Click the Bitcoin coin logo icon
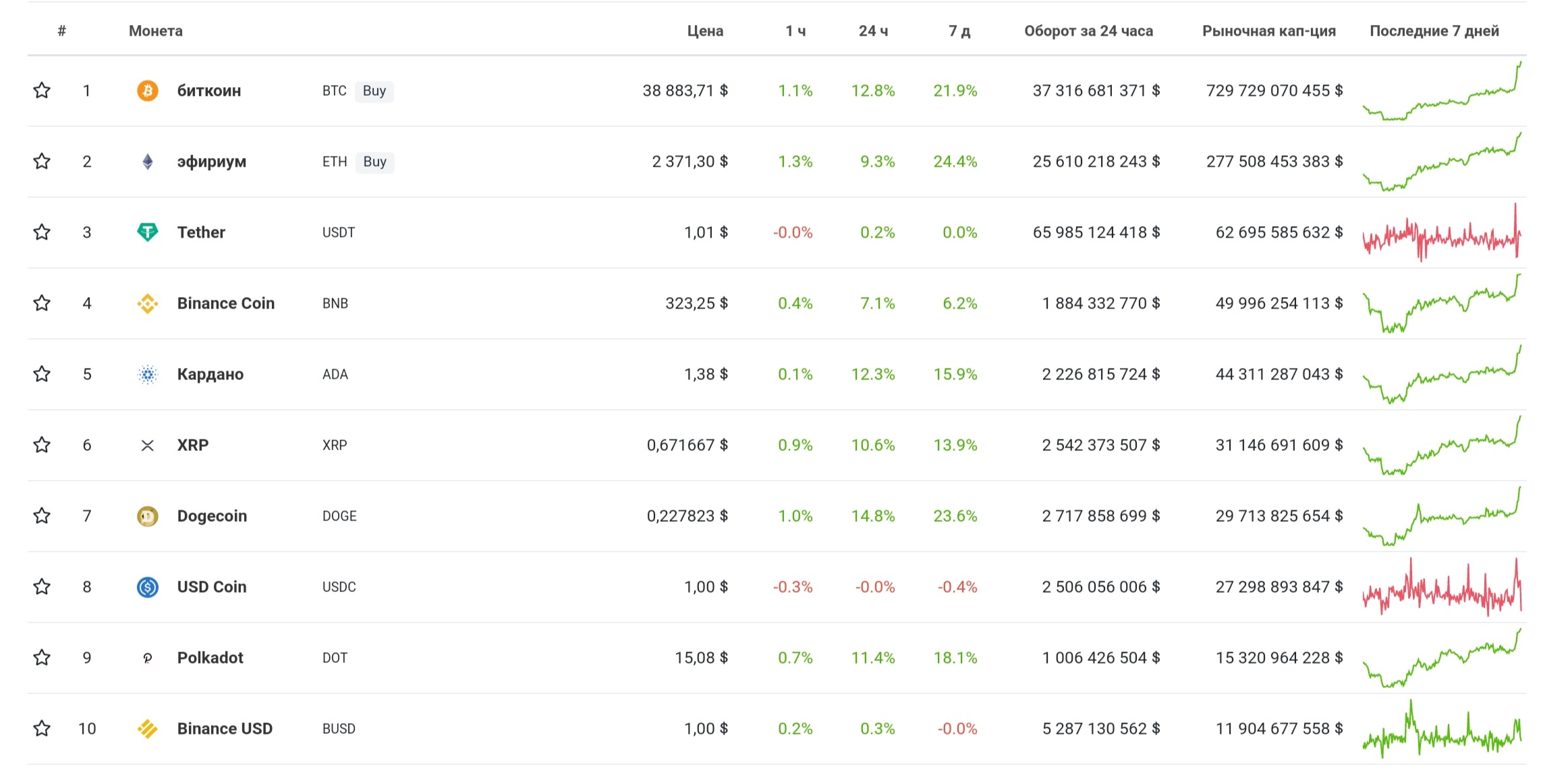 click(x=148, y=90)
